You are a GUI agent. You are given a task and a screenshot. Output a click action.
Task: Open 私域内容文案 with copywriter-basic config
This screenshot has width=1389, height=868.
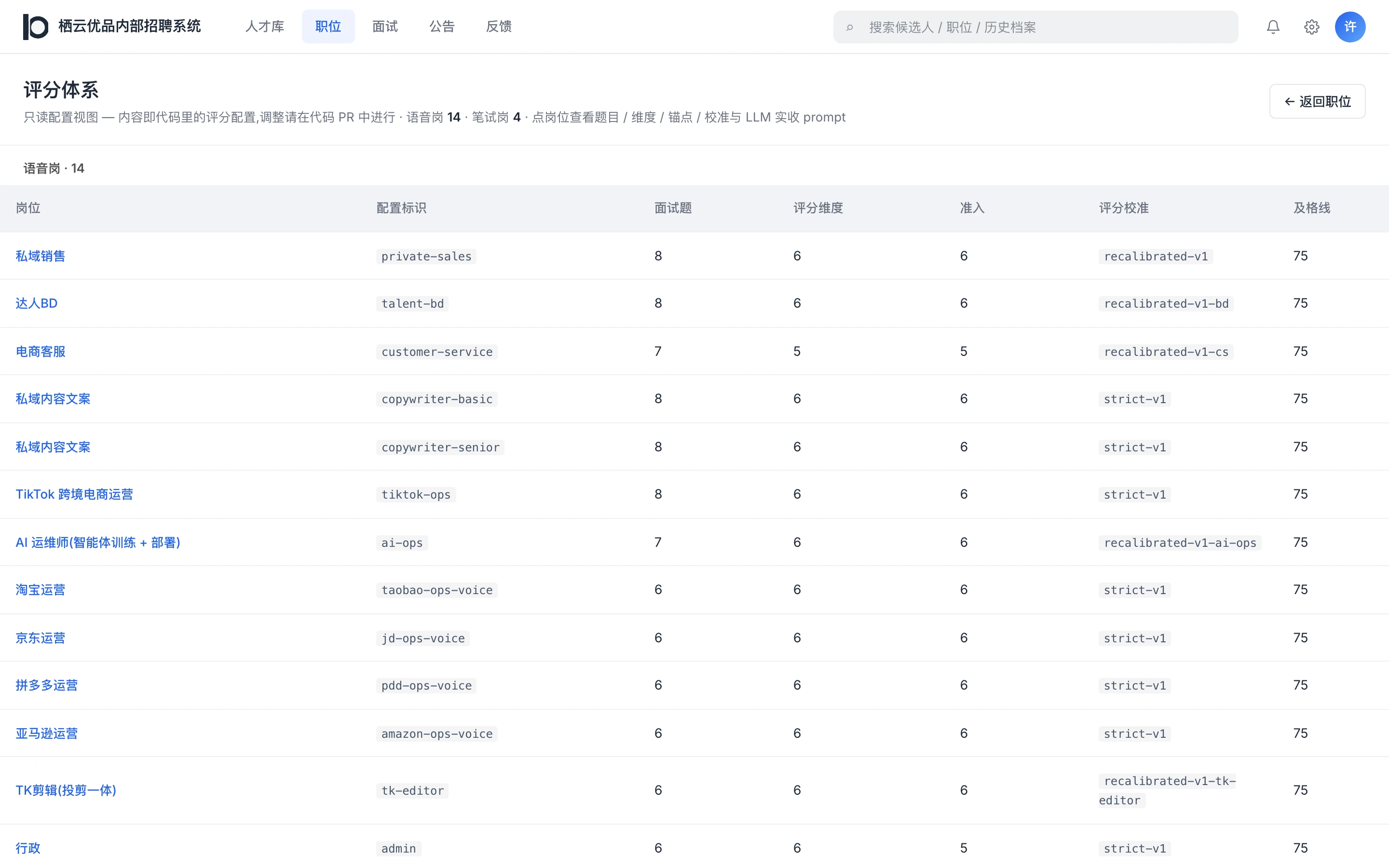pos(53,398)
